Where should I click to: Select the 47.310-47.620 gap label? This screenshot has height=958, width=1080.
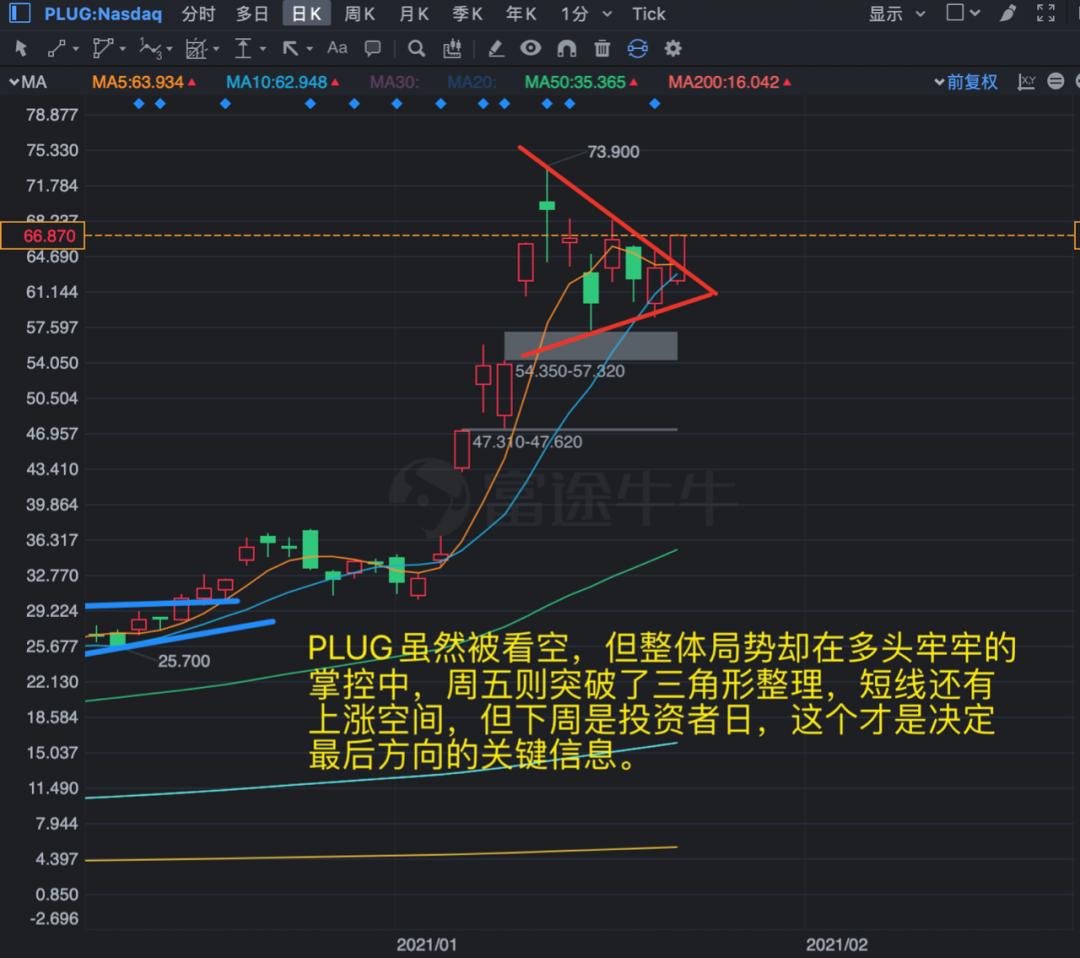click(x=527, y=442)
